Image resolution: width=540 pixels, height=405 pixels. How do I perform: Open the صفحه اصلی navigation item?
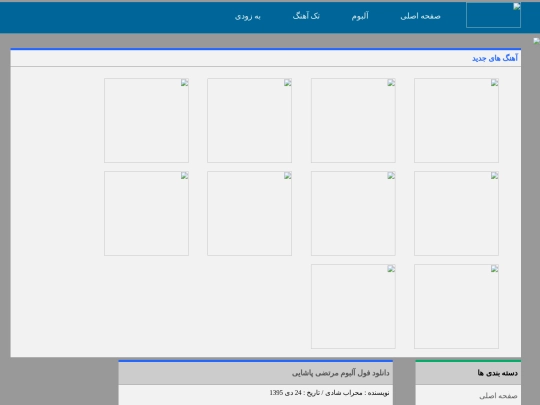420,16
